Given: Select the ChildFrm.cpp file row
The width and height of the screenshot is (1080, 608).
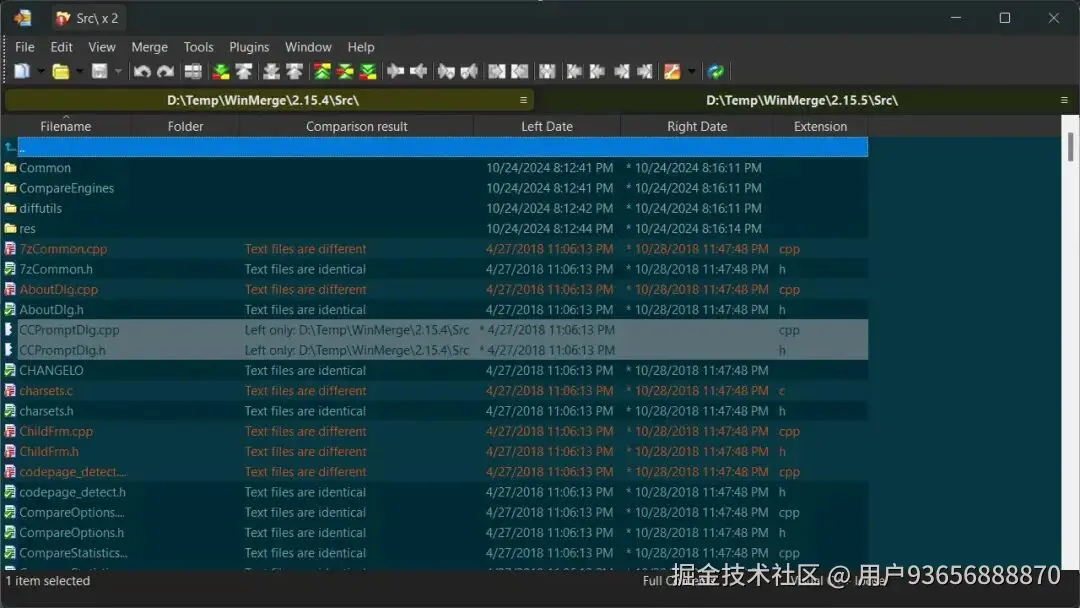Looking at the screenshot, I should [435, 431].
